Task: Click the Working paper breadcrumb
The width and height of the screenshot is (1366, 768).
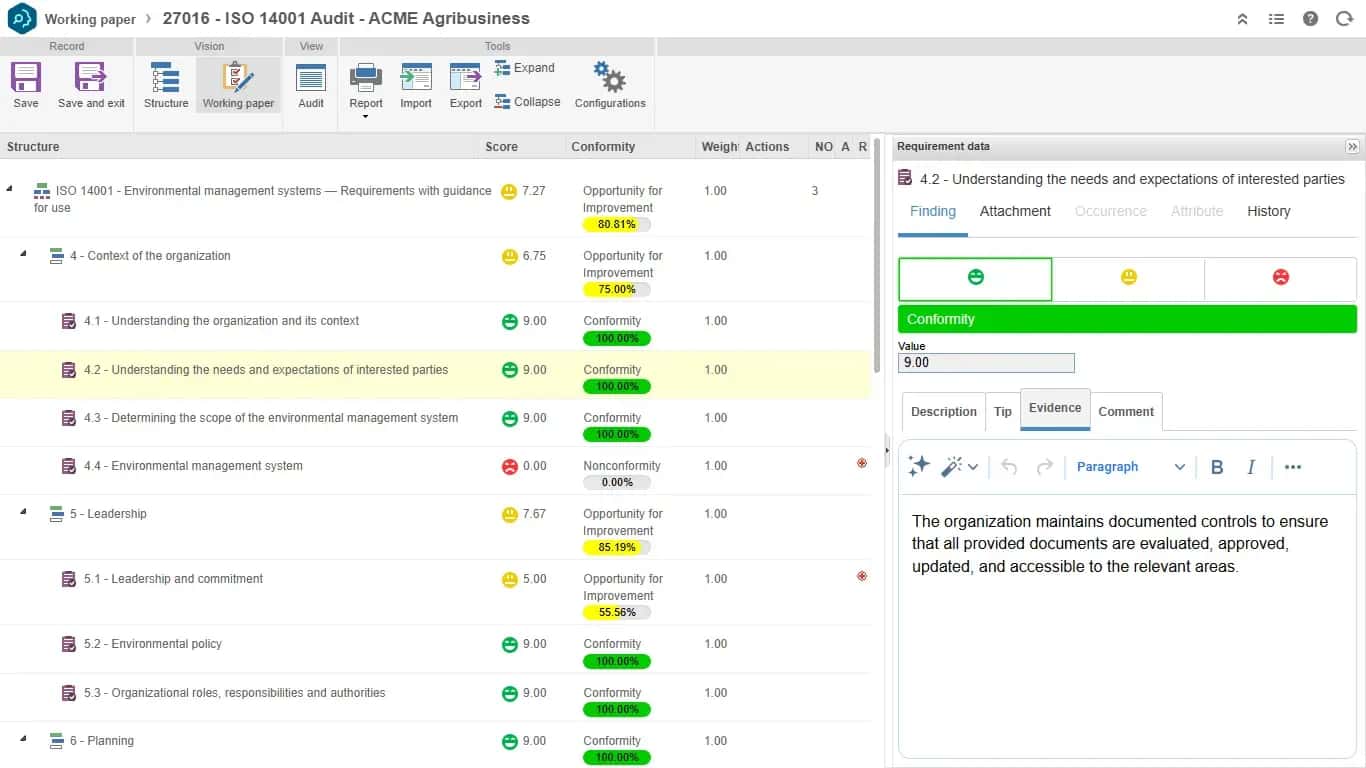Action: click(x=90, y=19)
